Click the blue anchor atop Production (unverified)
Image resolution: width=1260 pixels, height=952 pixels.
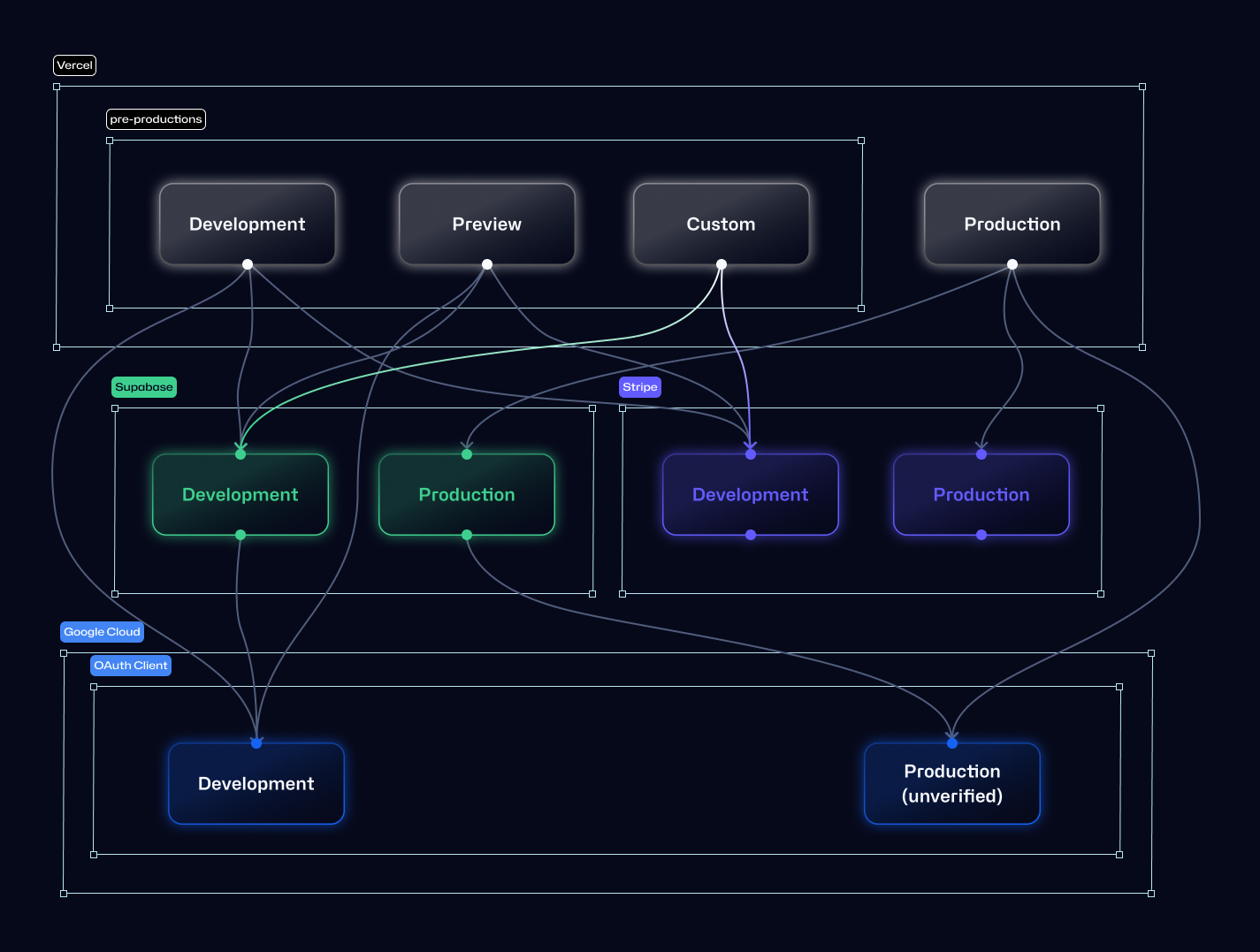(x=952, y=743)
